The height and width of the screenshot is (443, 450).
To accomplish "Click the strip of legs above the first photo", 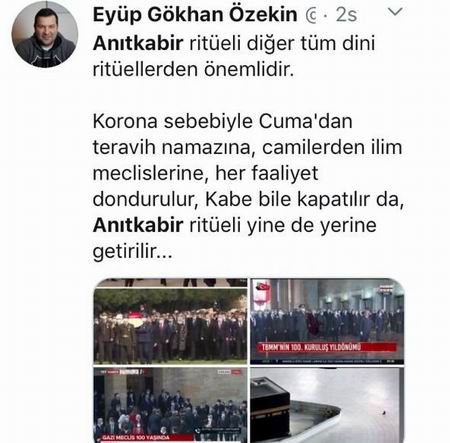I will point(170,282).
